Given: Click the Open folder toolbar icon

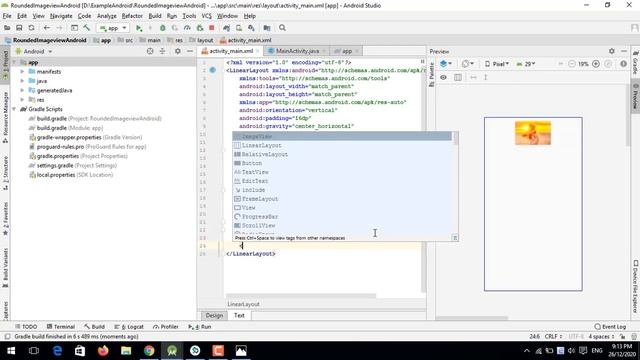Looking at the screenshot, I should click(7, 28).
